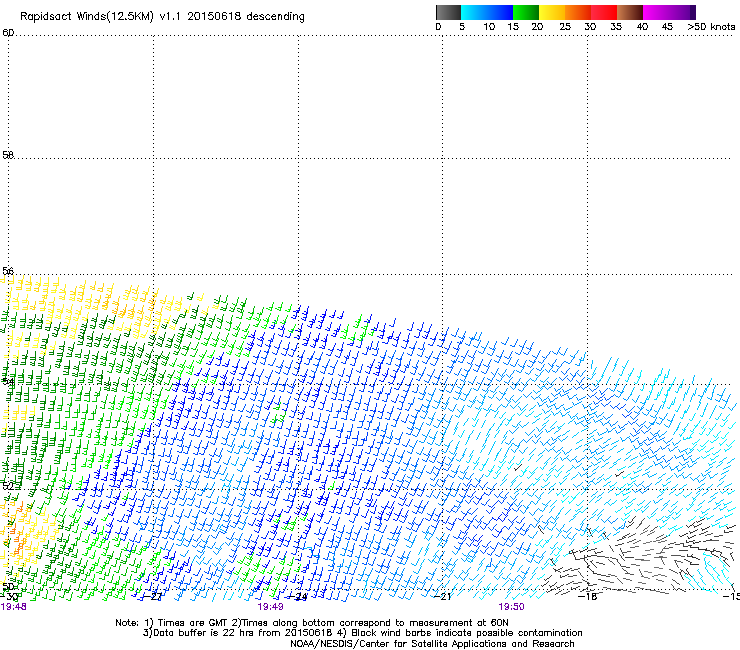Click the latitude label '58'
The width and height of the screenshot is (740, 650).
click(x=8, y=155)
